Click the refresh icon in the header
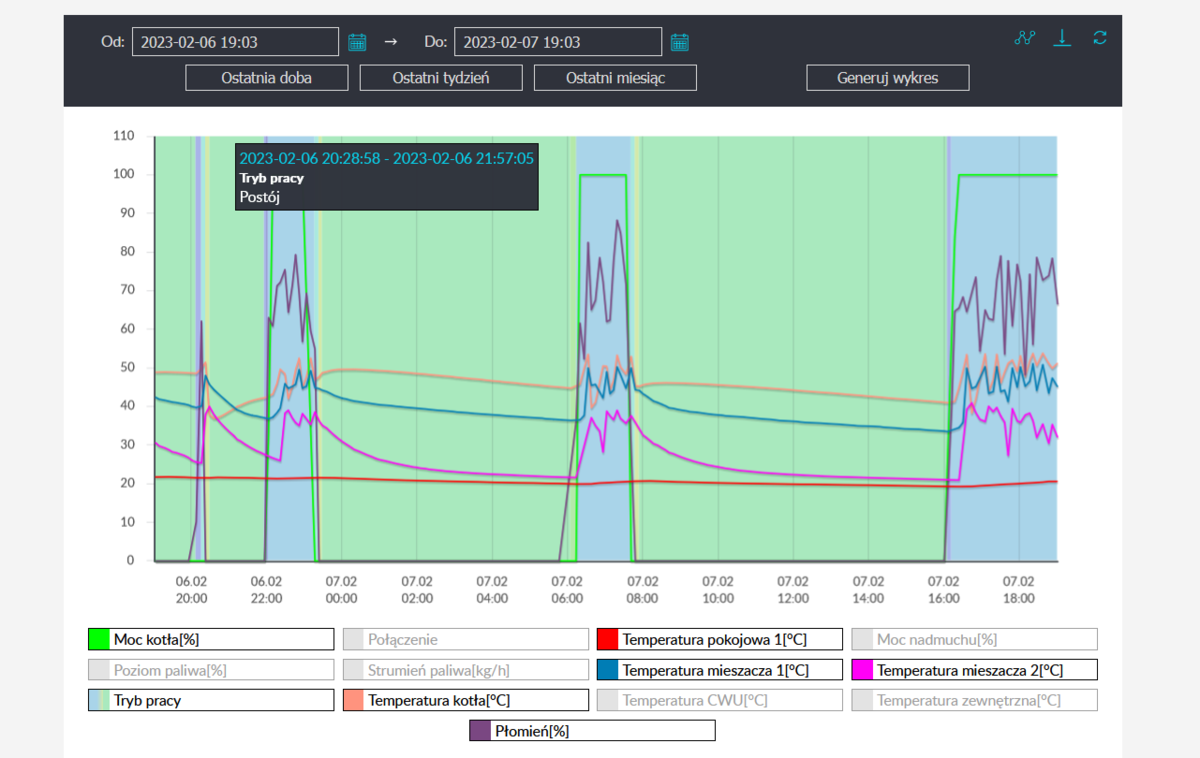Screen dimensions: 1200x758 pos(1100,38)
